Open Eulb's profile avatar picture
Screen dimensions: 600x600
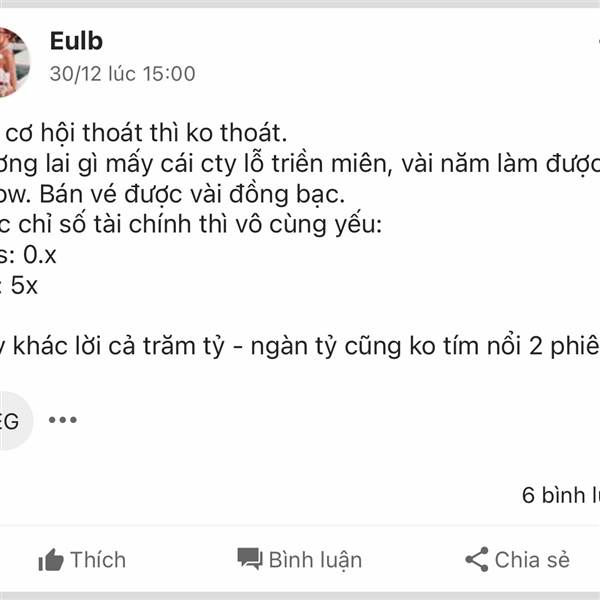(x=13, y=62)
